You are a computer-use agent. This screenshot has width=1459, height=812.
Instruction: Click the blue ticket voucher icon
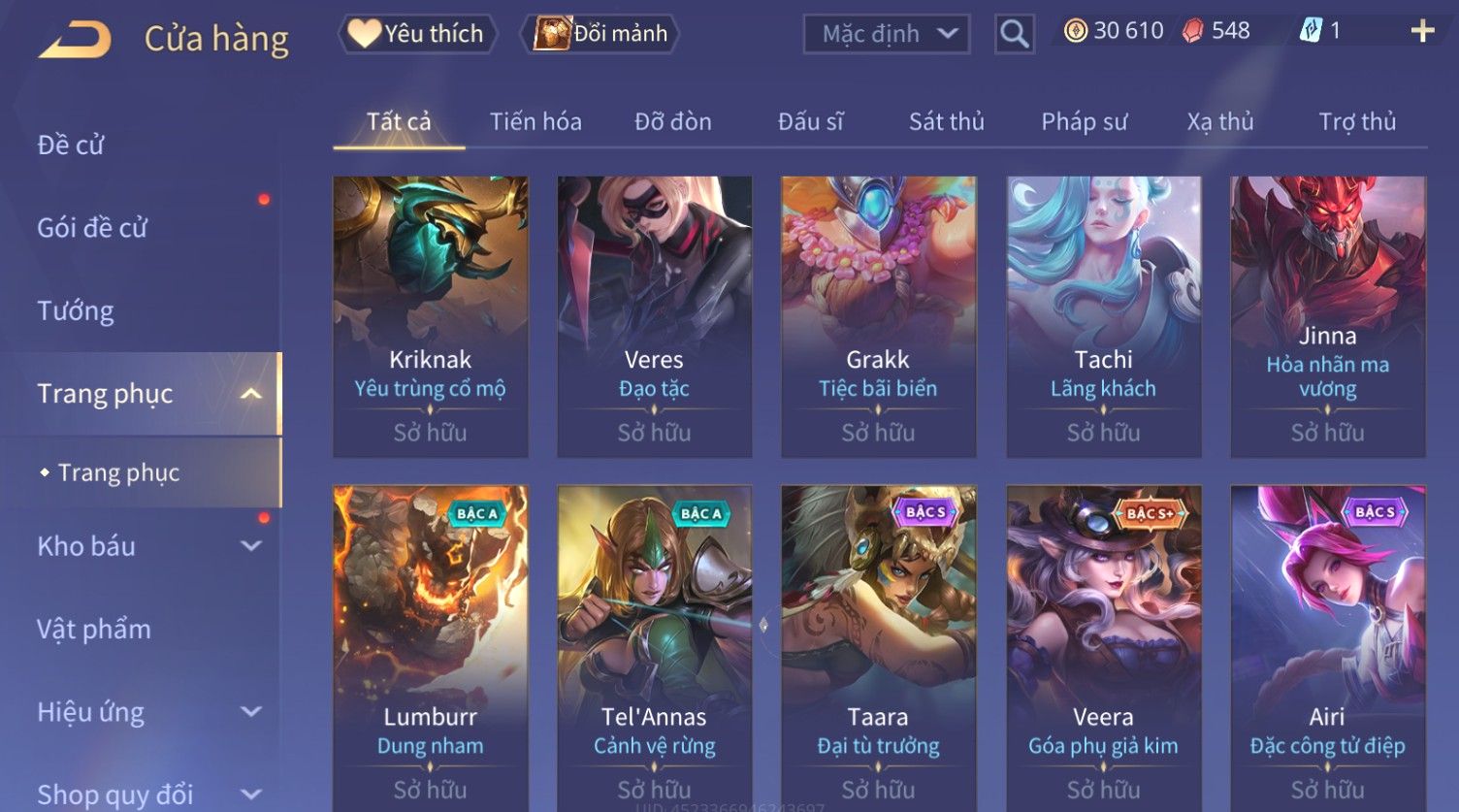[1310, 31]
